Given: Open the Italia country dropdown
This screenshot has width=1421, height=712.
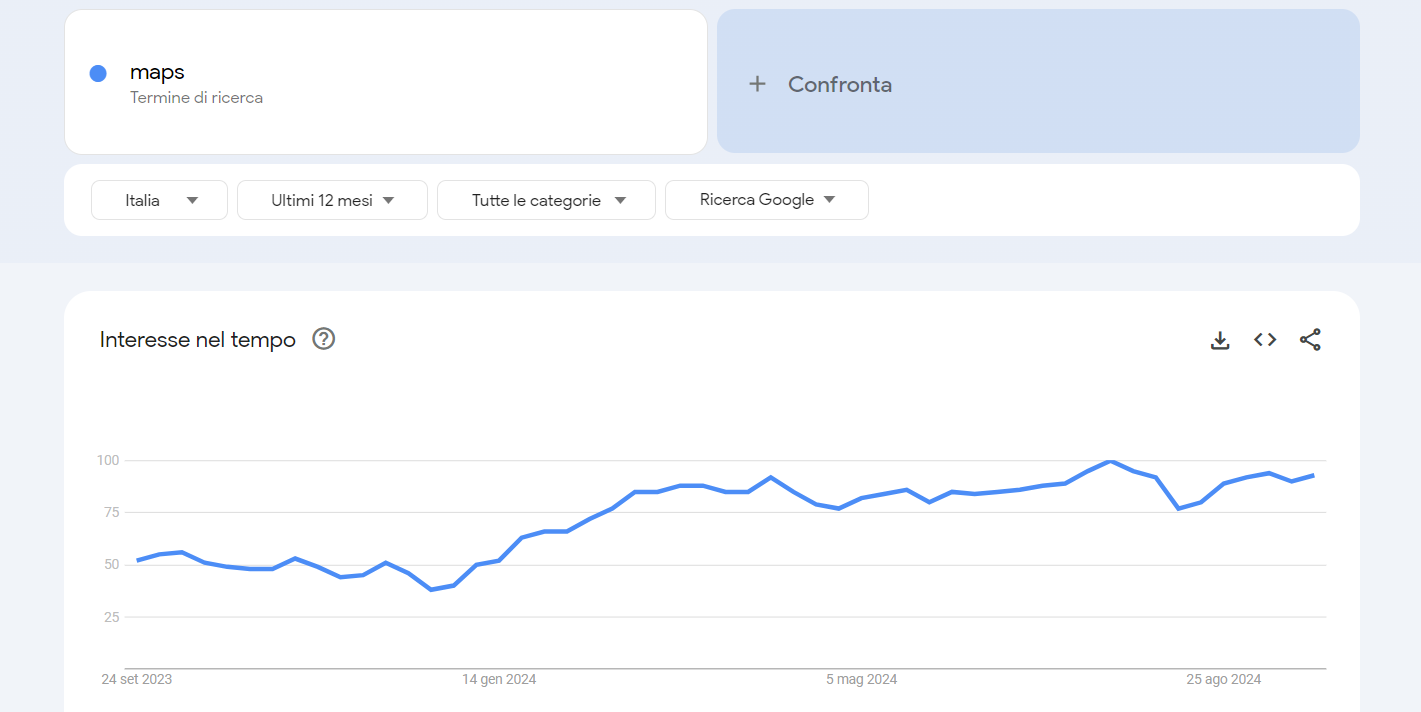Looking at the screenshot, I should pos(159,200).
